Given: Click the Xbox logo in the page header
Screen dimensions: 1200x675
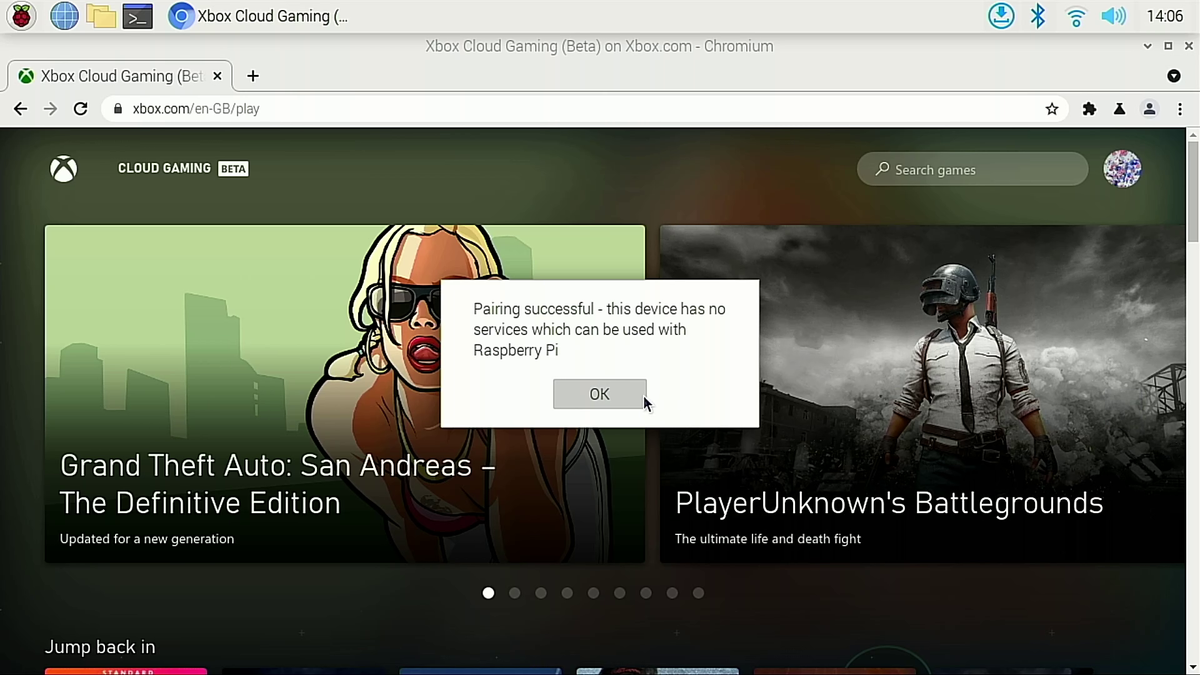Looking at the screenshot, I should point(63,168).
